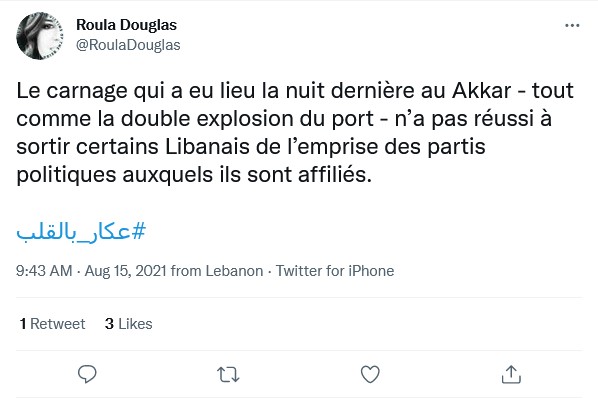Visit the @RoulaDouglas handle link
The width and height of the screenshot is (598, 398).
coord(128,45)
